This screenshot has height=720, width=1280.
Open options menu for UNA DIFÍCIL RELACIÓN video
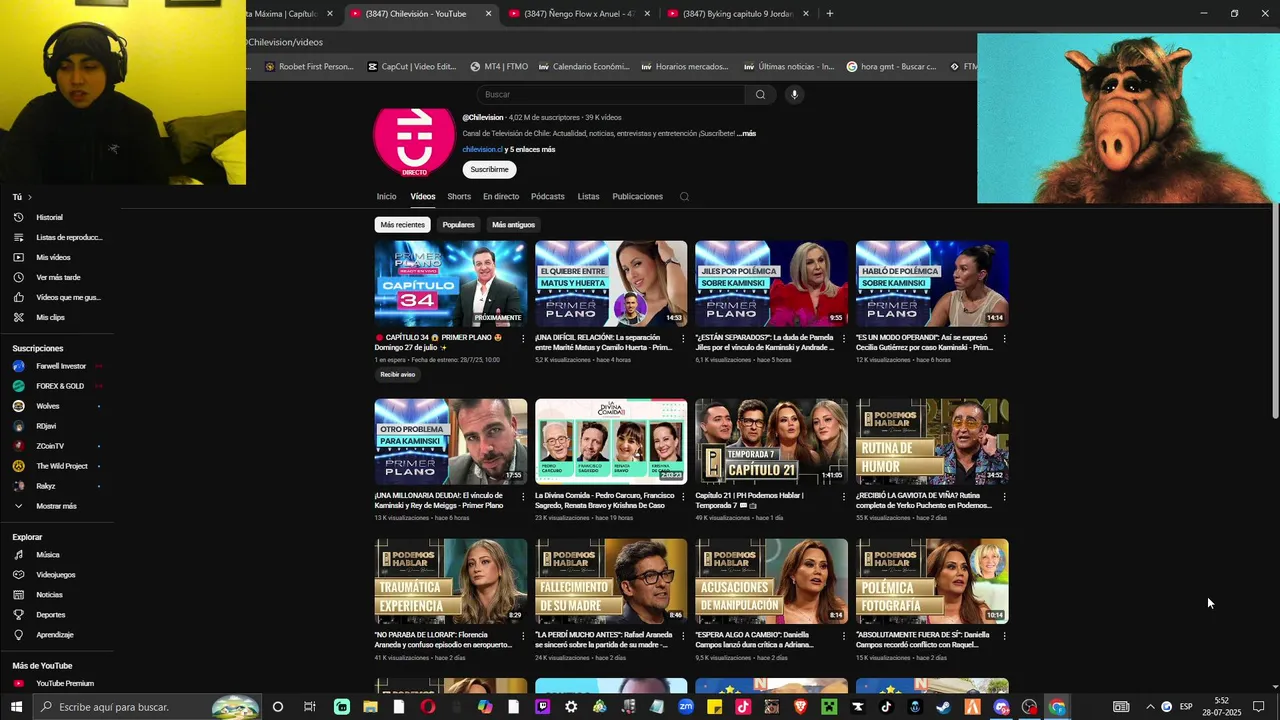tap(683, 338)
